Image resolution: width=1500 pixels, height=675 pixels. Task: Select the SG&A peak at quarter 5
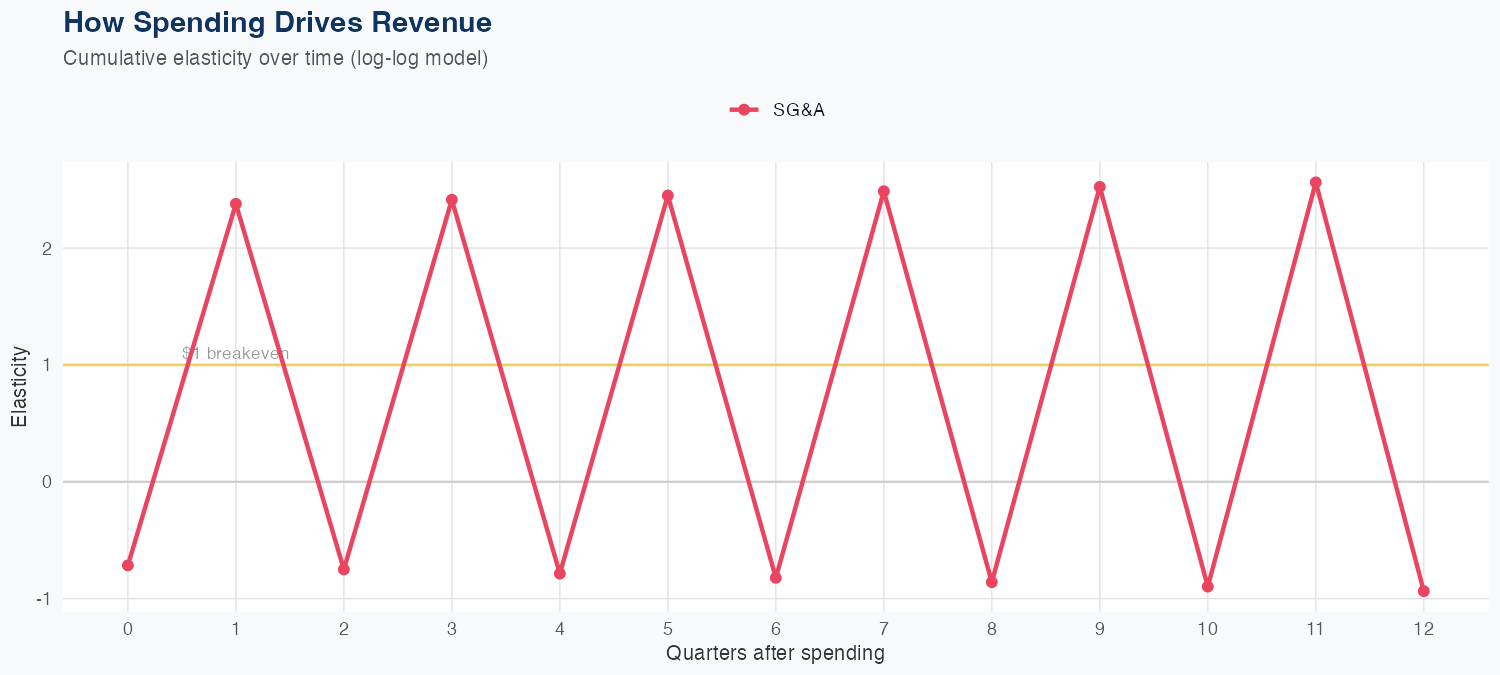668,196
